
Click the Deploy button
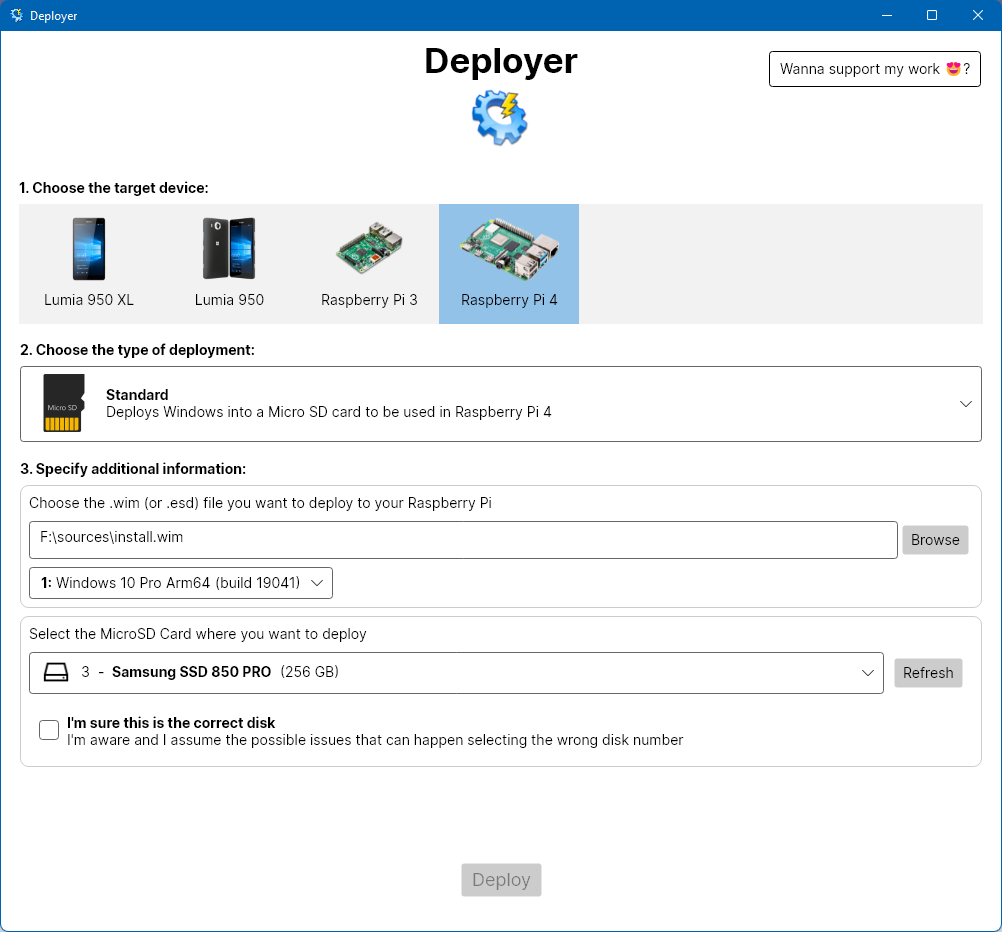point(501,880)
